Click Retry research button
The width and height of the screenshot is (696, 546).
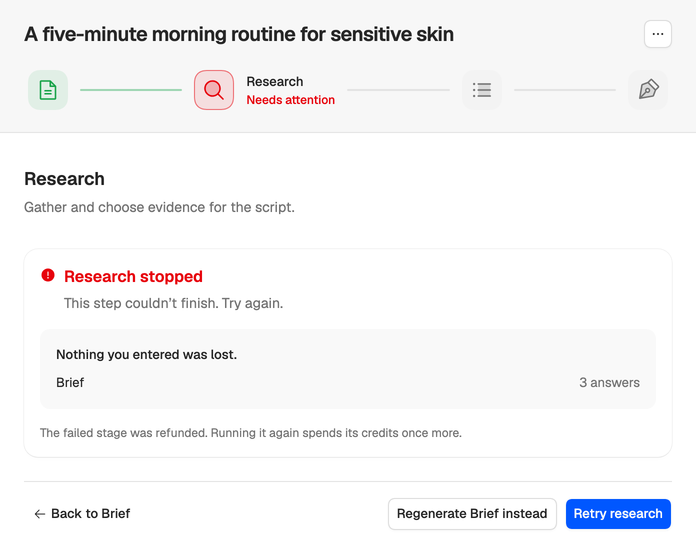coord(618,514)
